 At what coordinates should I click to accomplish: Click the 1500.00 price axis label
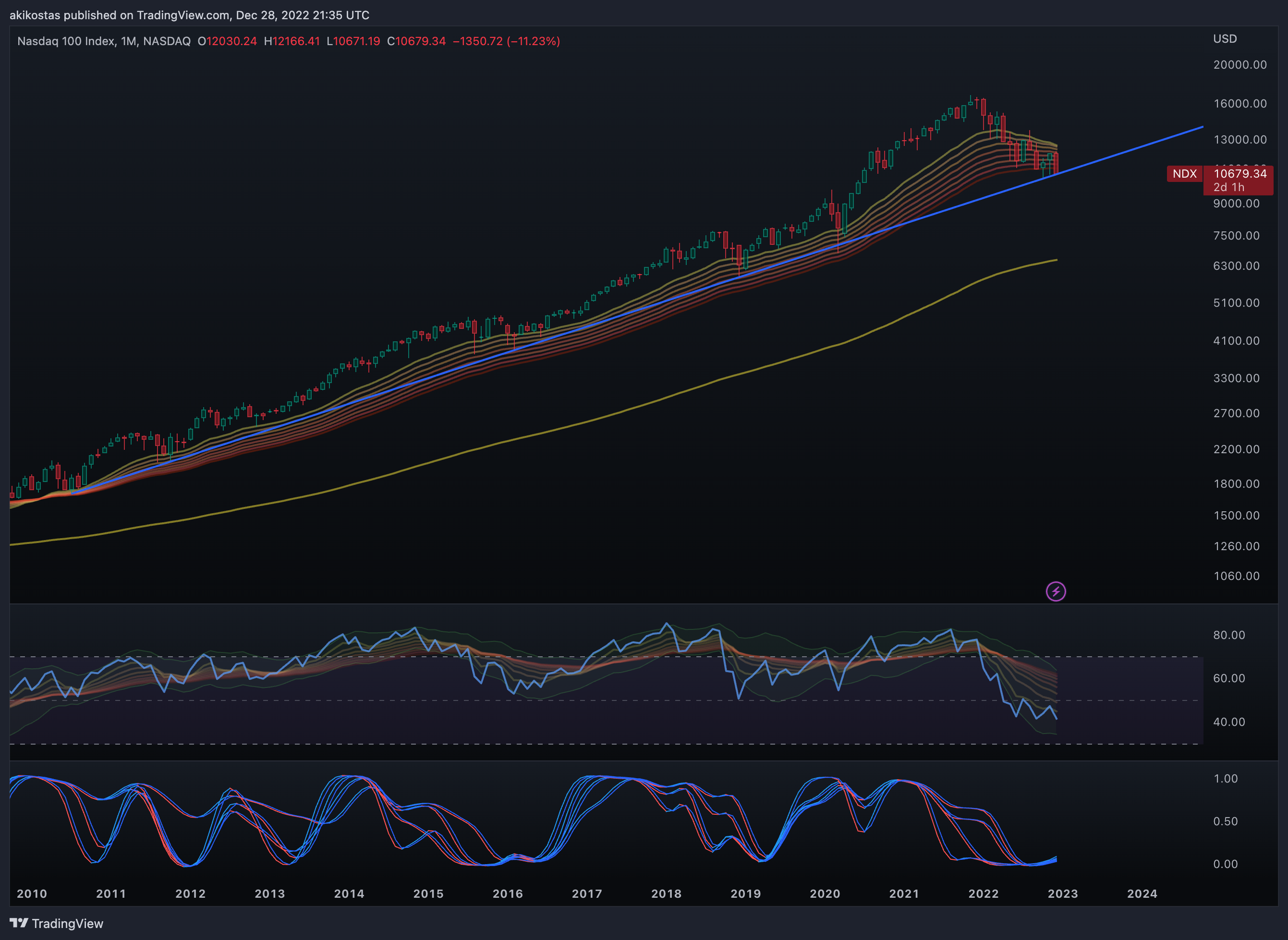point(1236,516)
